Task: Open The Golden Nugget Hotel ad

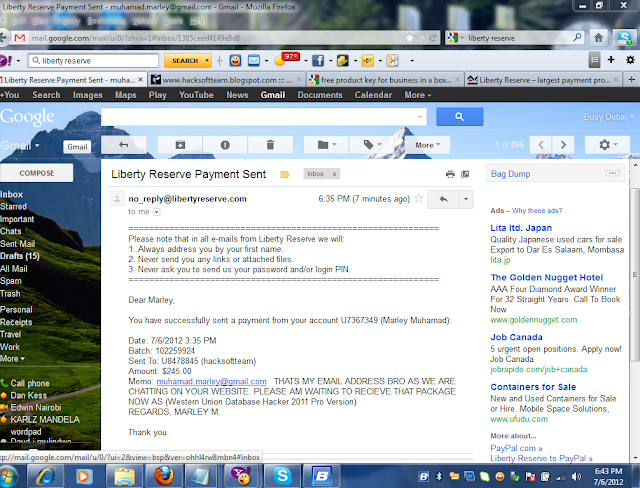Action: click(x=547, y=277)
